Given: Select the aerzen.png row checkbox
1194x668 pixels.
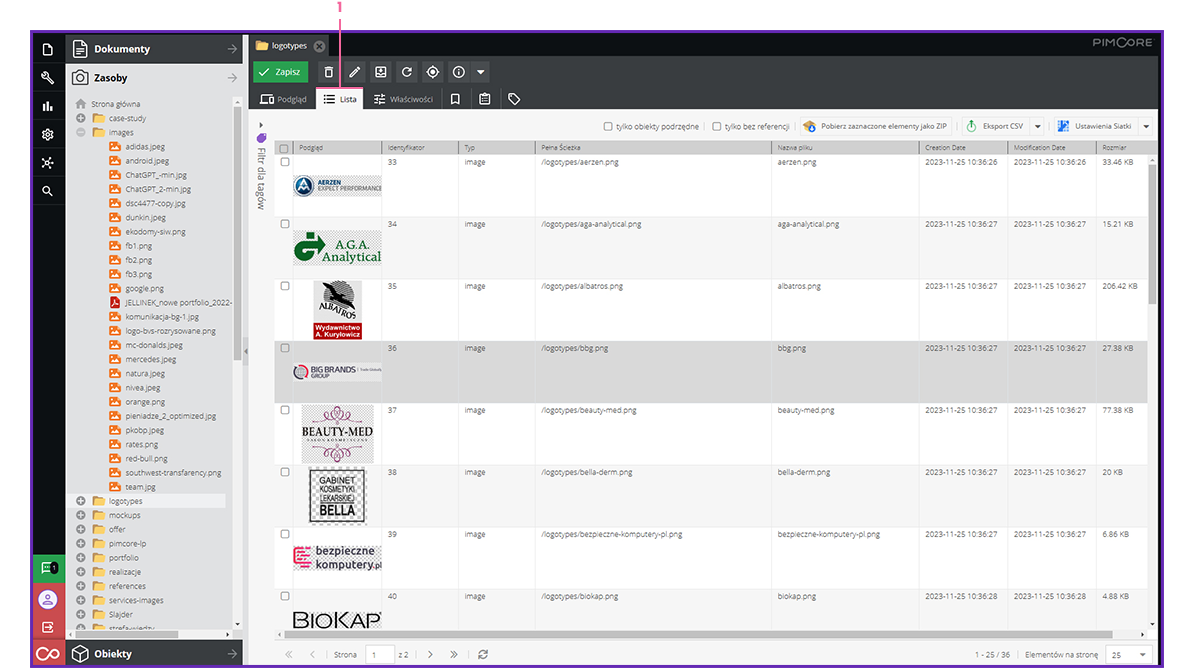Looking at the screenshot, I should pyautogui.click(x=285, y=162).
